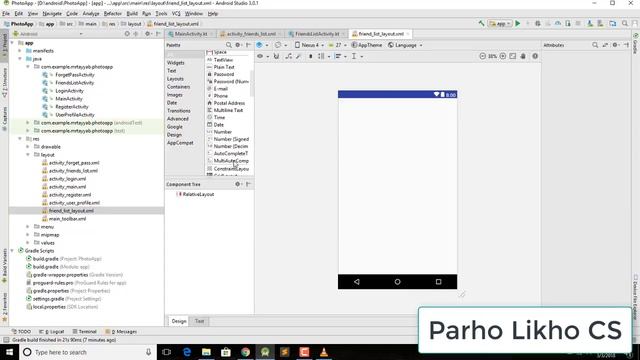Click the Search Everywhere magnifier in the toolbar
640x360 pixels.
tap(625, 24)
